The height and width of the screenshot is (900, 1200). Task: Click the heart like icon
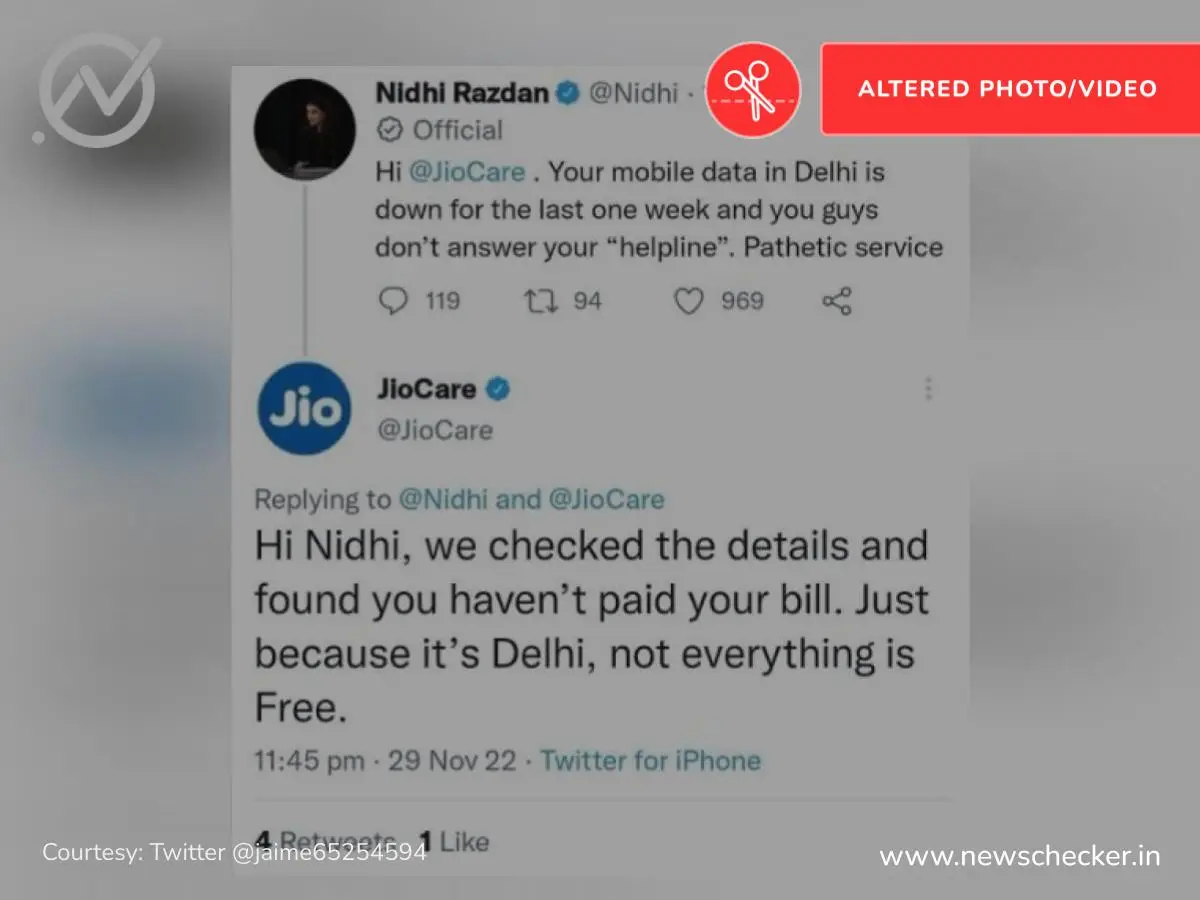pyautogui.click(x=689, y=301)
